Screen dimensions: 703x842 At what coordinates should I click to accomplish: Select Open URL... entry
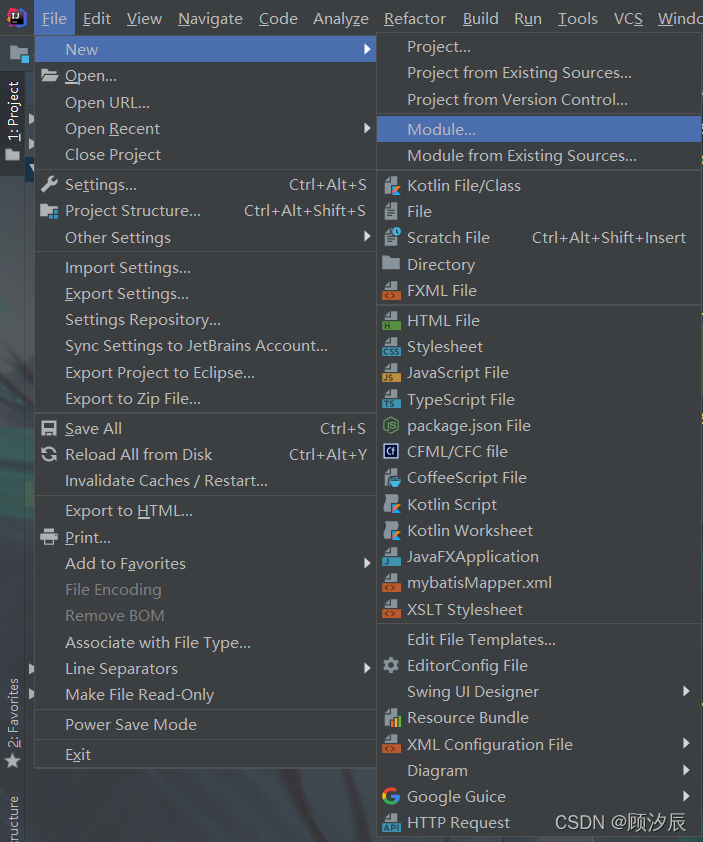tap(205, 103)
